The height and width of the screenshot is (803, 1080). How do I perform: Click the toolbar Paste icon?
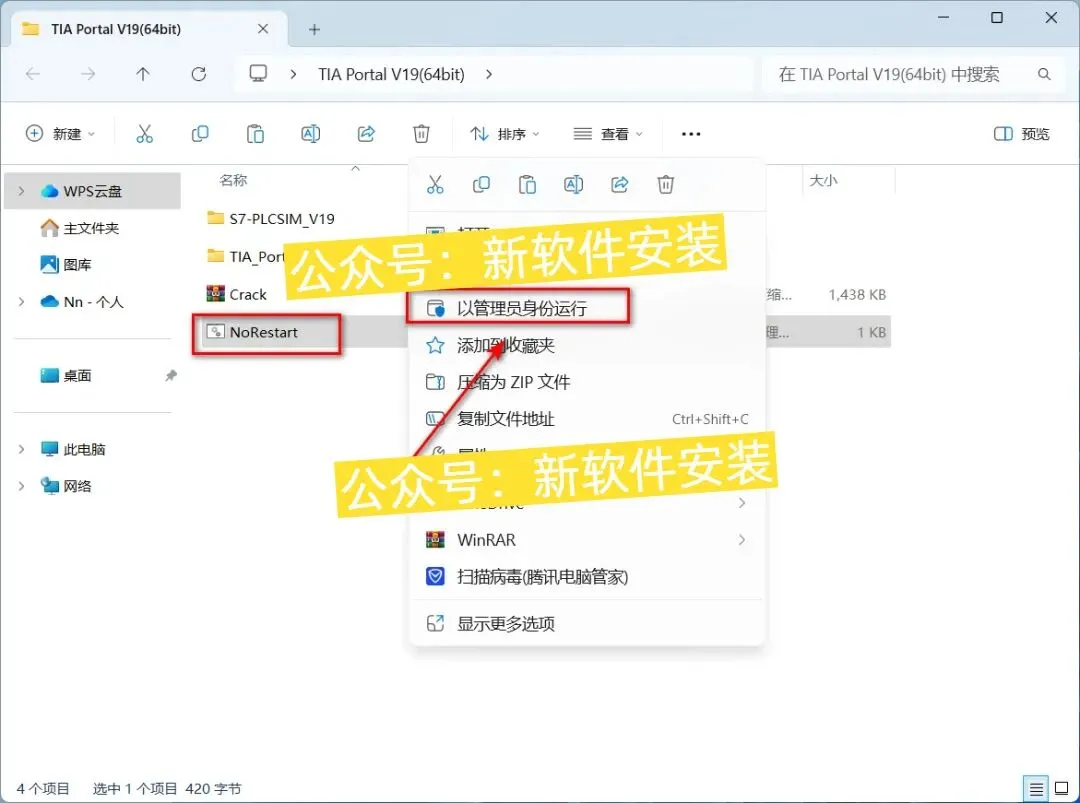pyautogui.click(x=255, y=134)
